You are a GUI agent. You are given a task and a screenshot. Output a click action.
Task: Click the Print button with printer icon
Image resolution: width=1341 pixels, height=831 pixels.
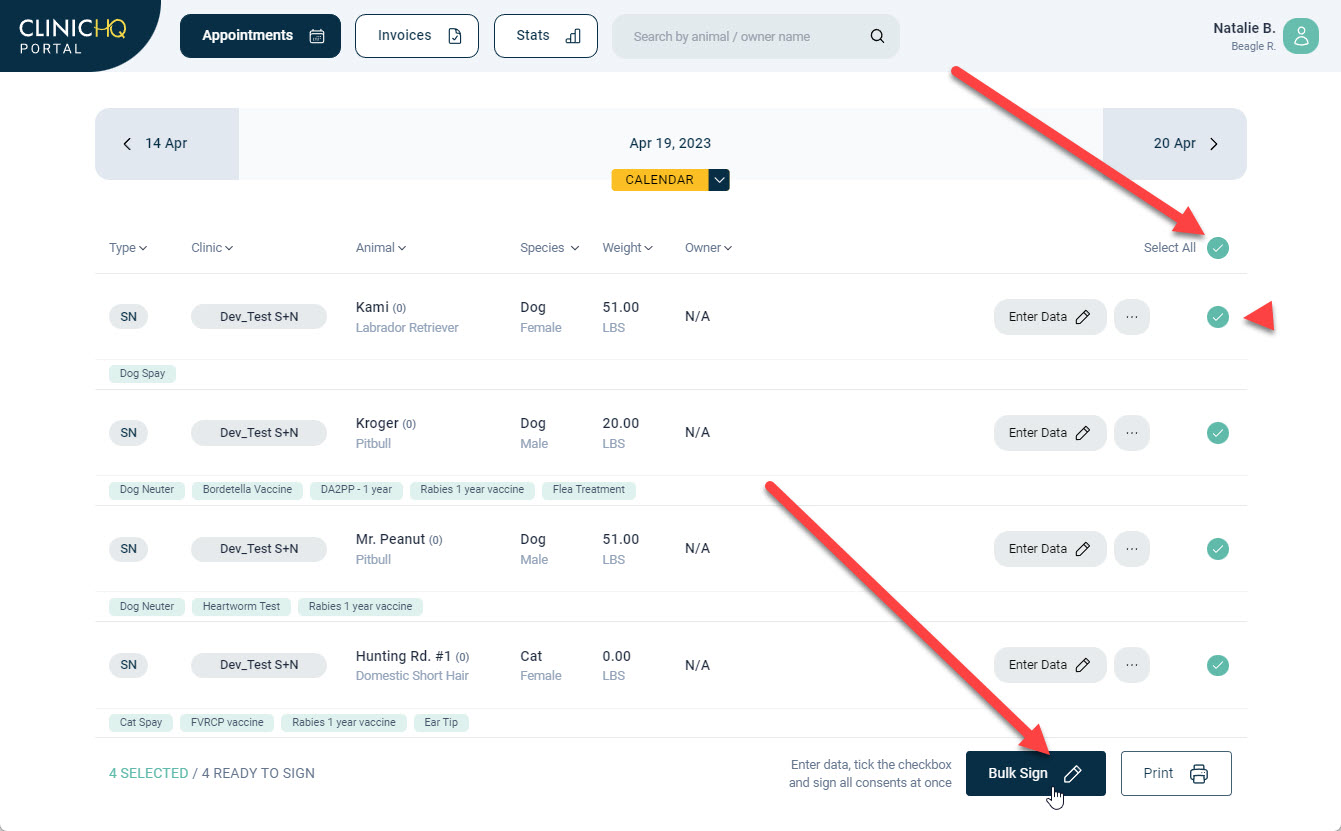click(1175, 773)
